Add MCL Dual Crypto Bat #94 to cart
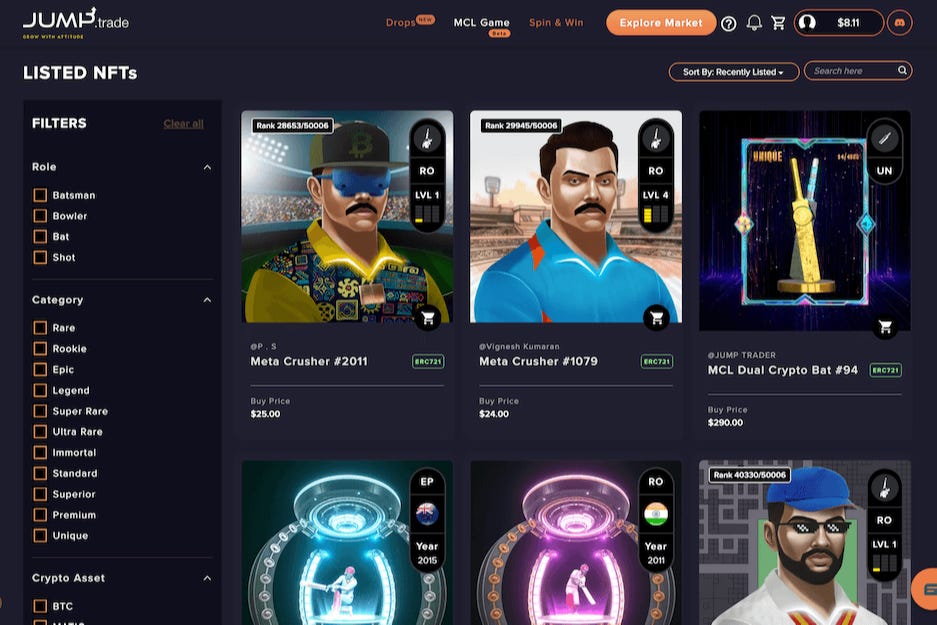Viewport: 937px width, 625px height. tap(885, 327)
